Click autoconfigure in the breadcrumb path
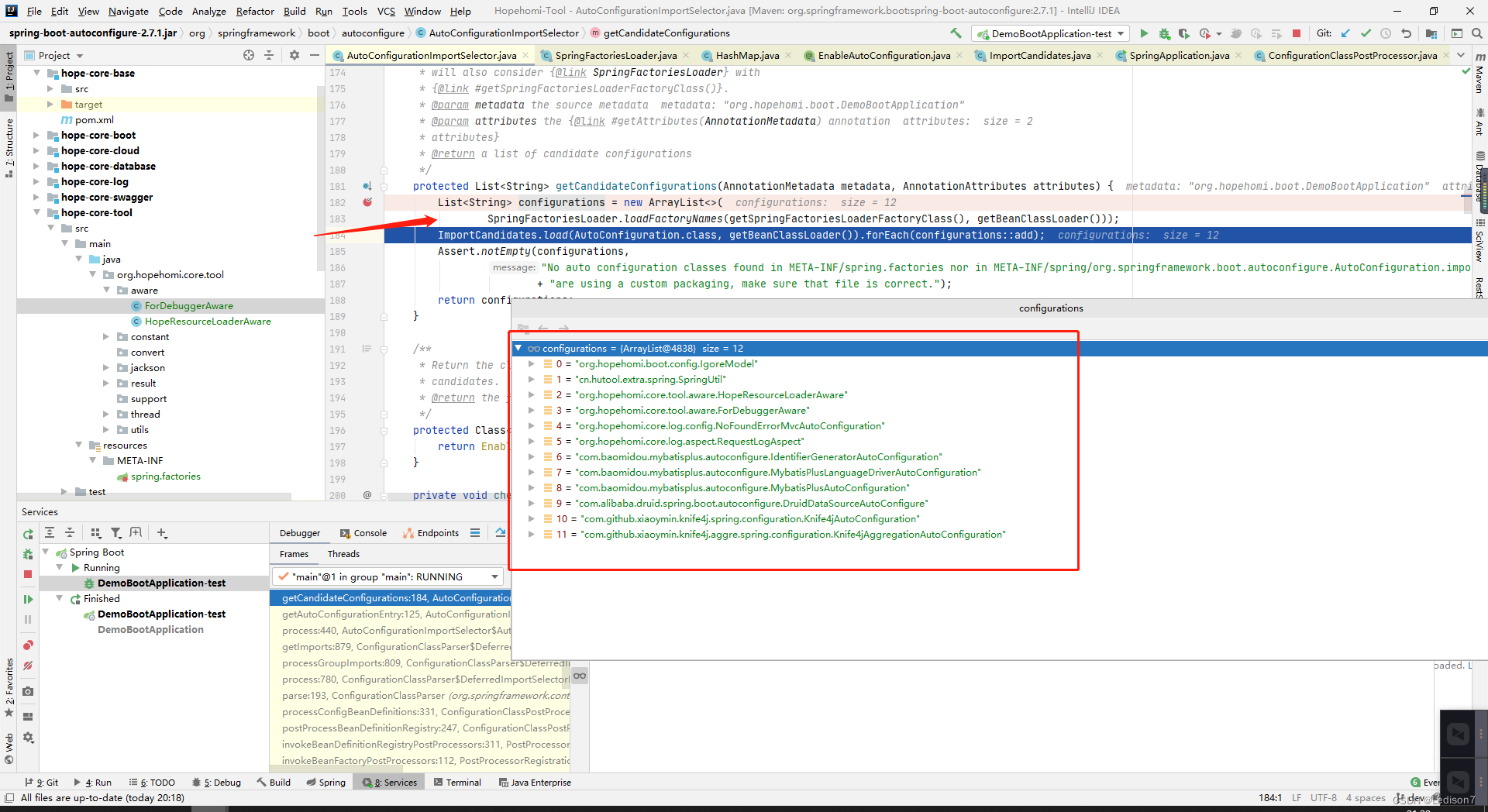The image size is (1488, 812). 373,33
